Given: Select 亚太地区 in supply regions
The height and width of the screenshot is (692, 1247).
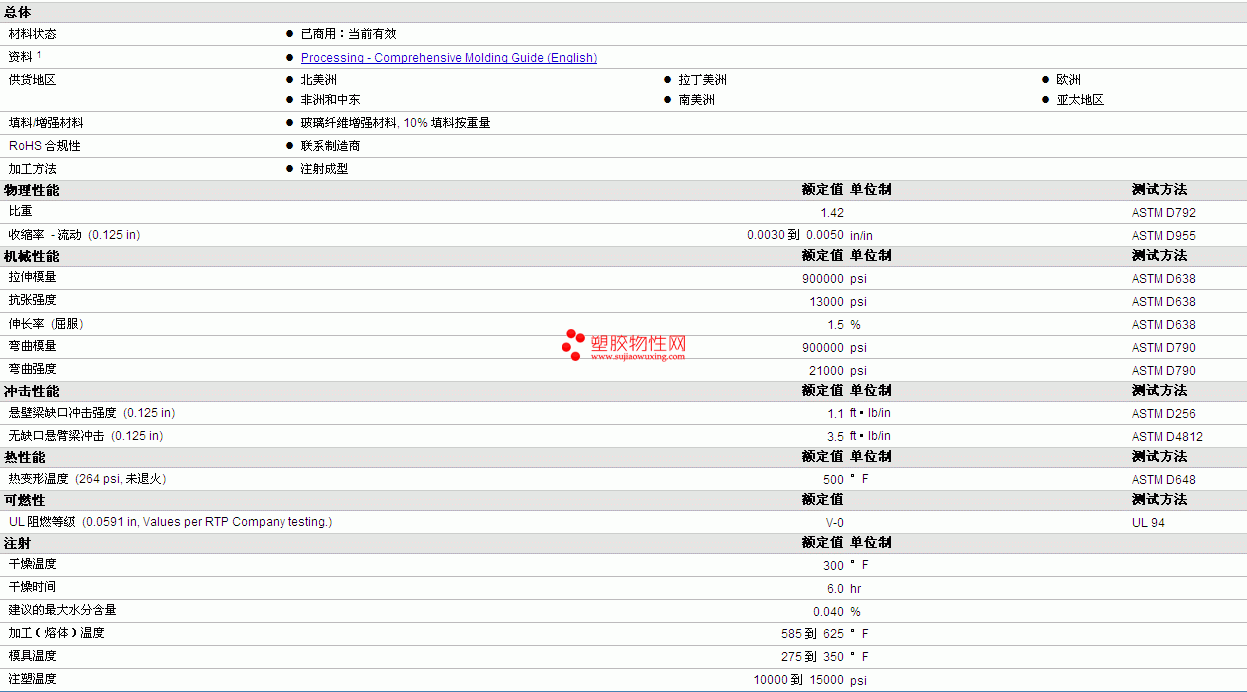Looking at the screenshot, I should pos(1081,100).
